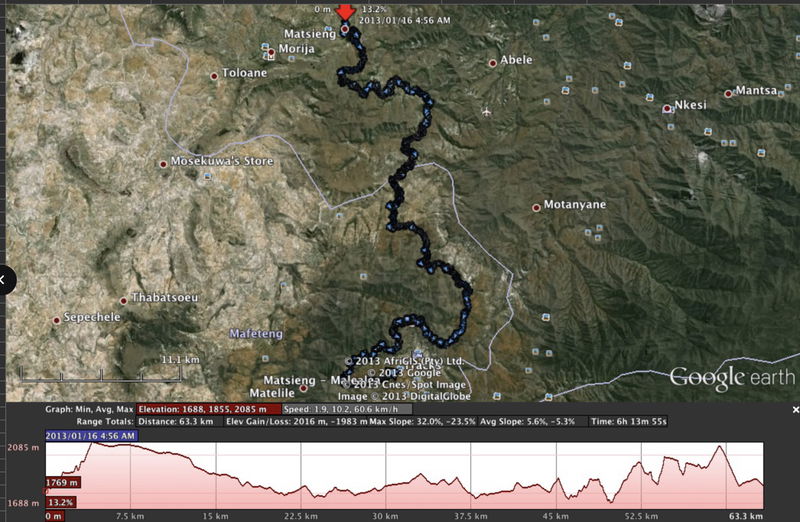The image size is (800, 522).
Task: Click the Motanyane place marker
Action: 536,207
